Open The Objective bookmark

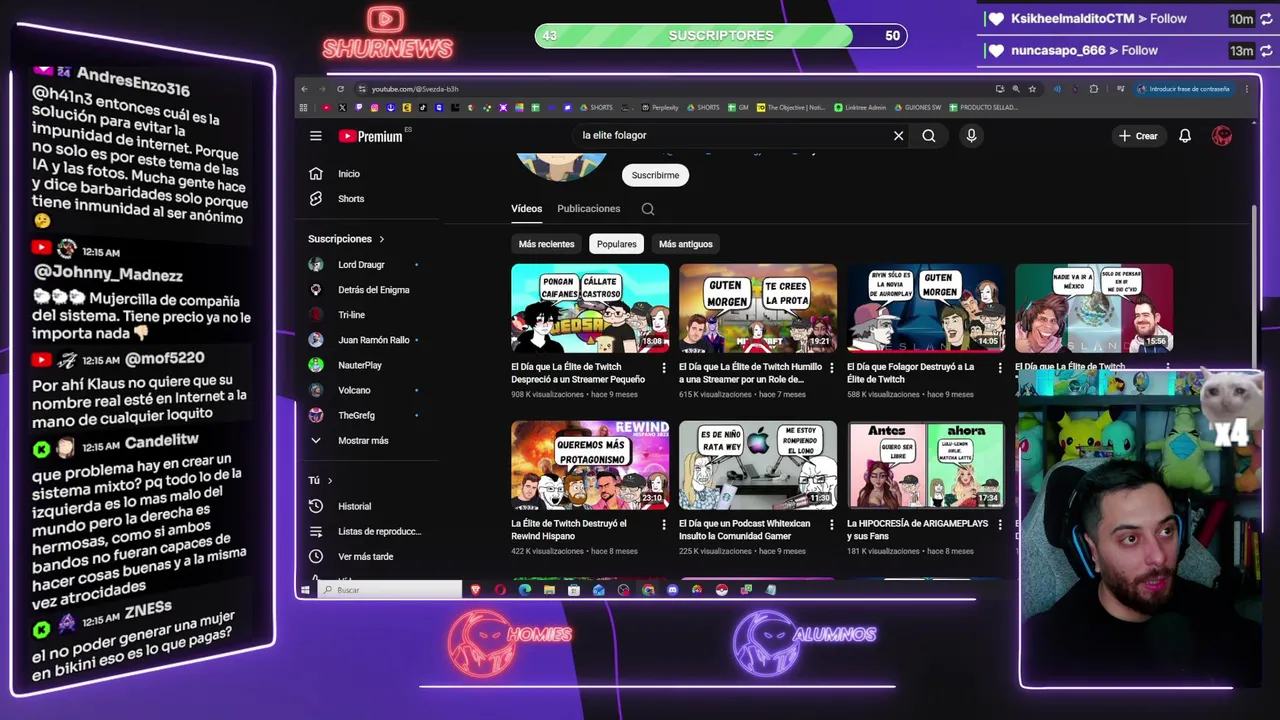click(x=792, y=107)
